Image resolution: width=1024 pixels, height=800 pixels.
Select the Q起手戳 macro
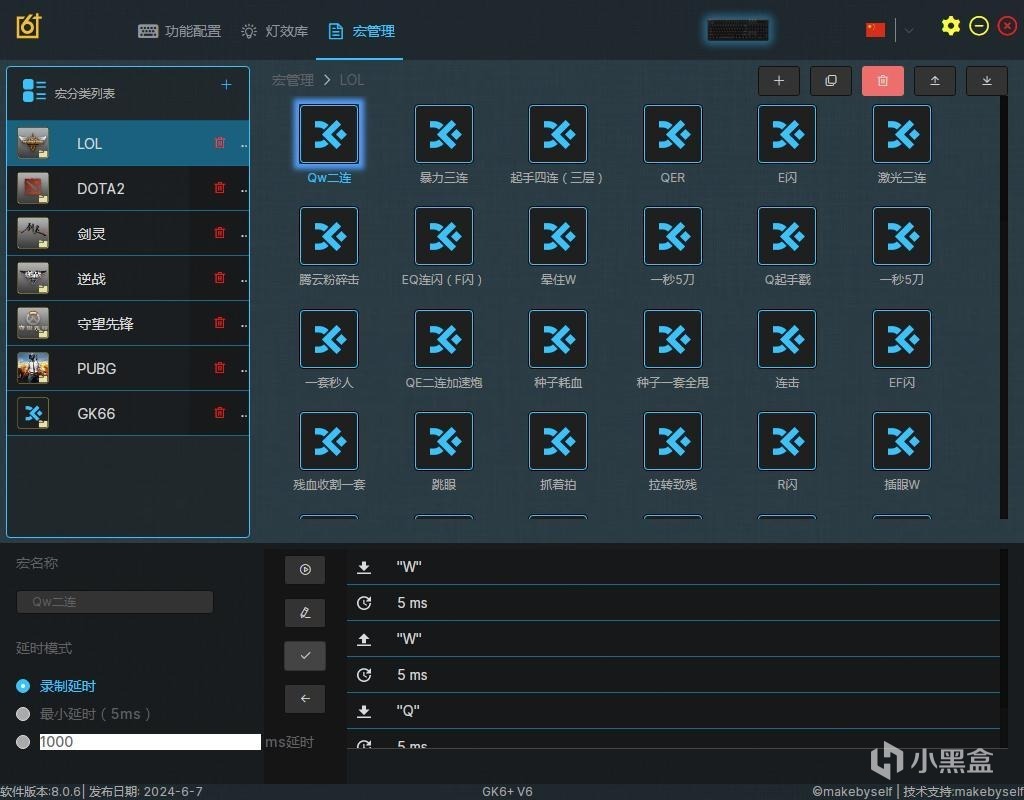click(x=787, y=236)
